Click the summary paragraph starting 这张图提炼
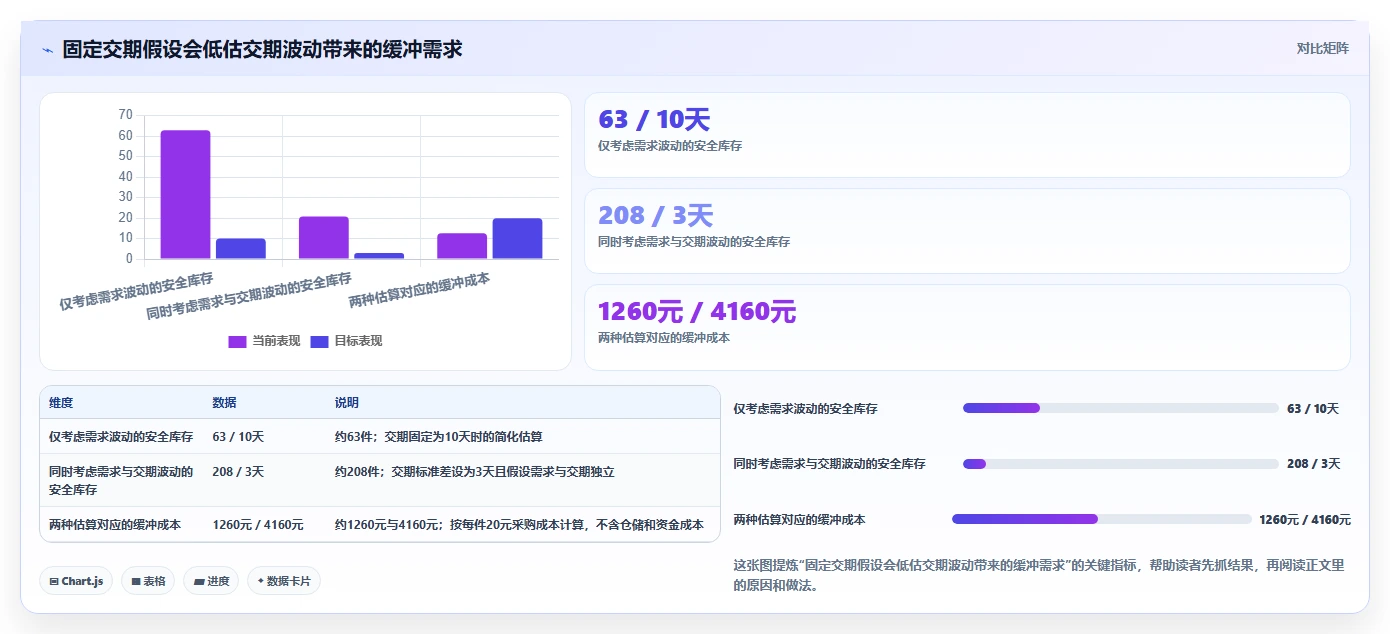The width and height of the screenshot is (1390, 634). click(x=1039, y=576)
